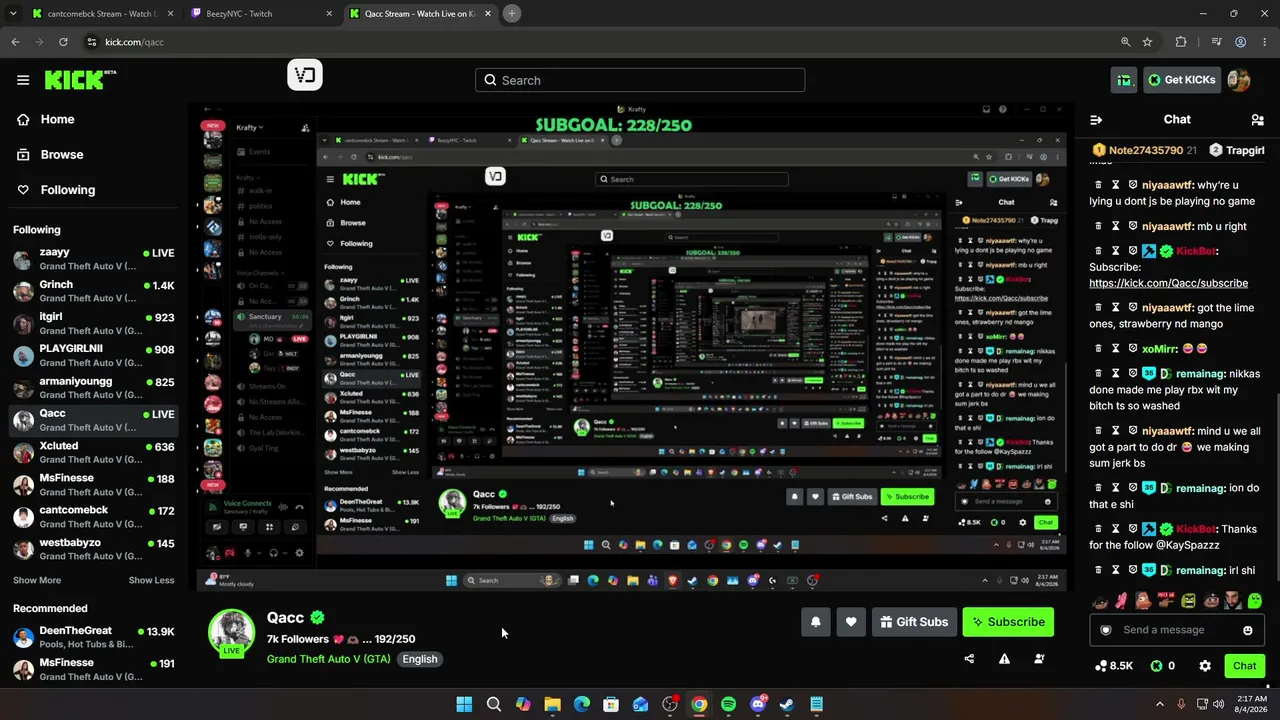This screenshot has height=720, width=1280.
Task: Show hidden system tray icons
Action: [1160, 705]
